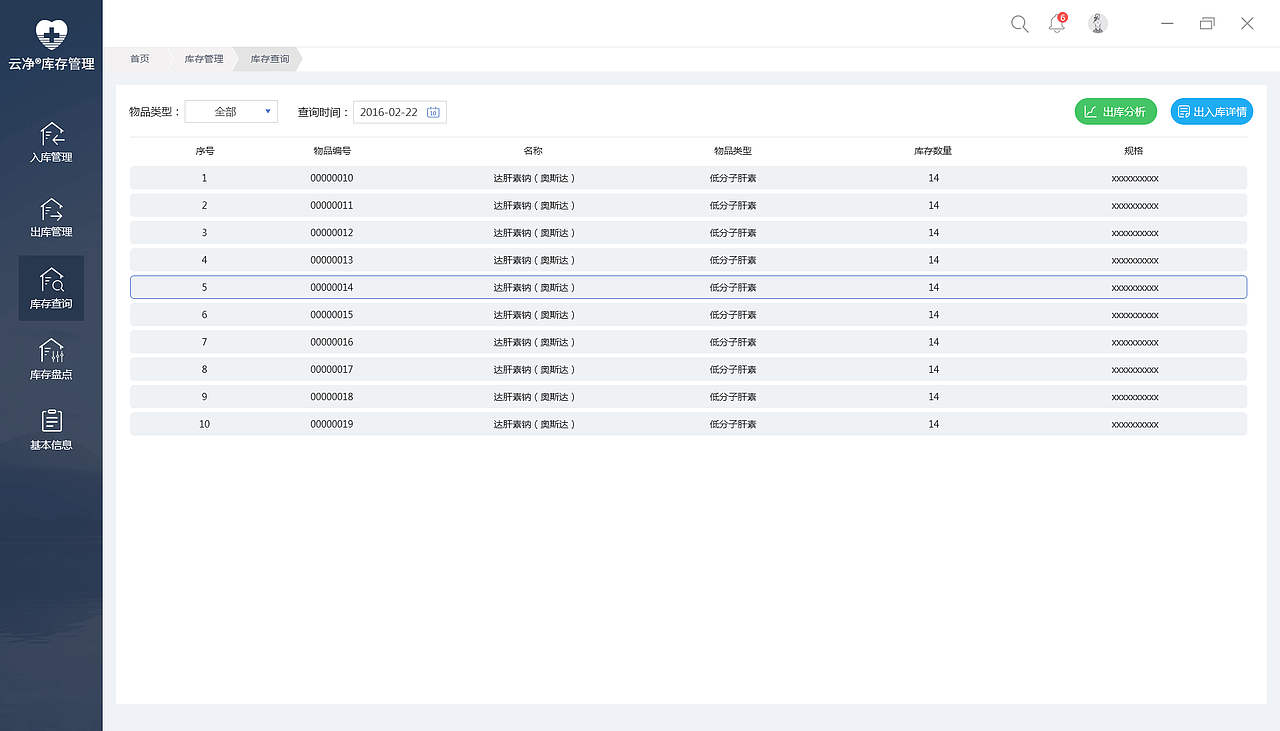Open 库存盘点 in the sidebar
The width and height of the screenshot is (1280, 731).
(x=51, y=360)
